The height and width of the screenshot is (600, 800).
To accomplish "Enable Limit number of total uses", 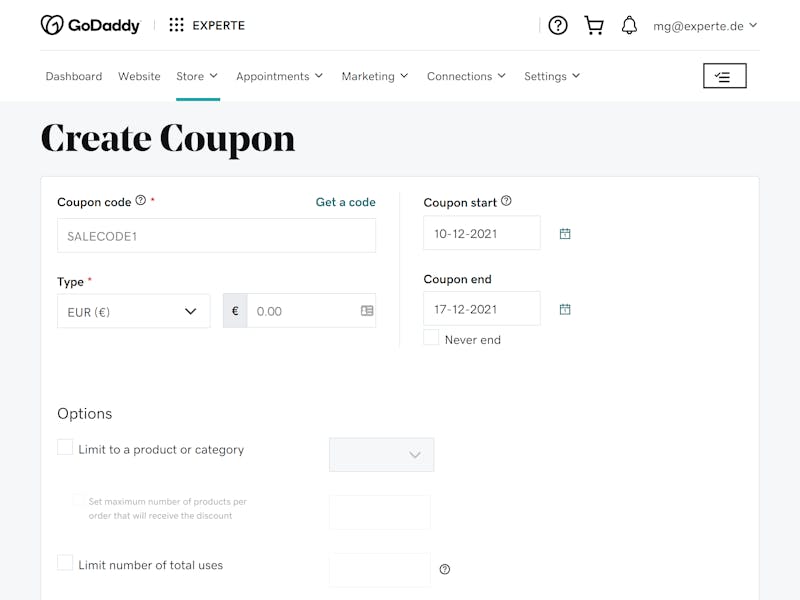I will (x=65, y=563).
